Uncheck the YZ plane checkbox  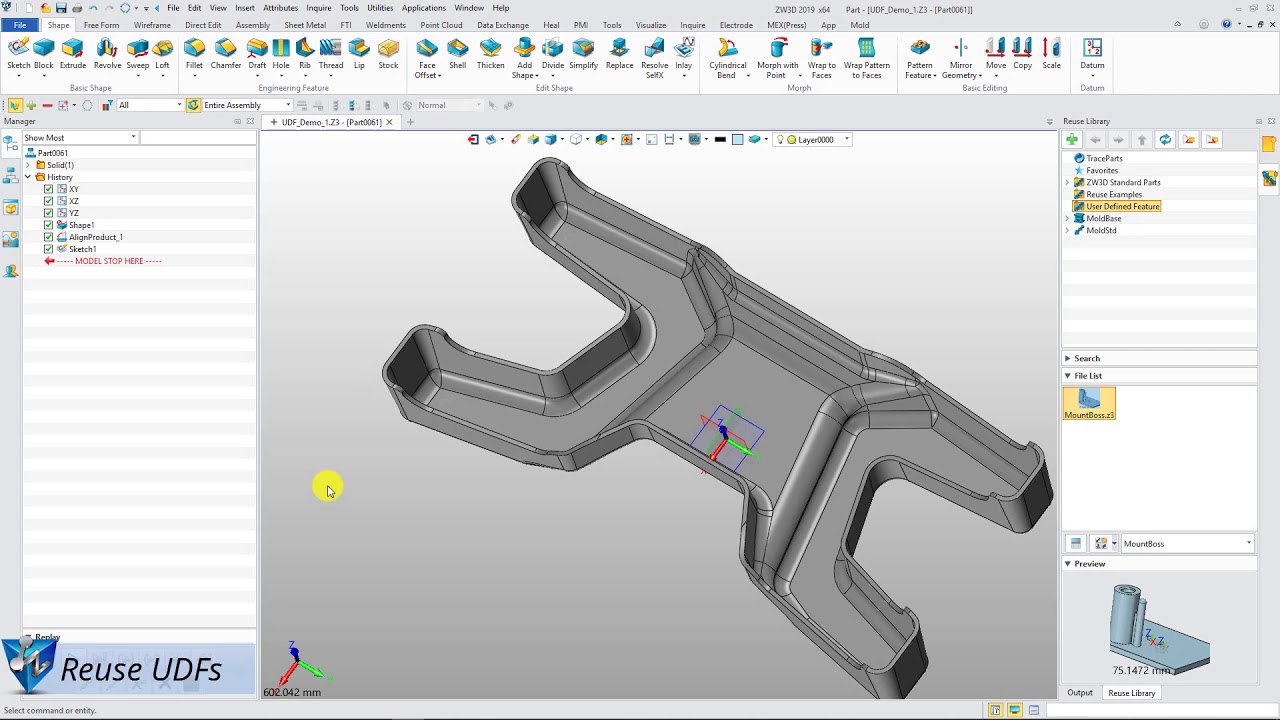point(48,213)
